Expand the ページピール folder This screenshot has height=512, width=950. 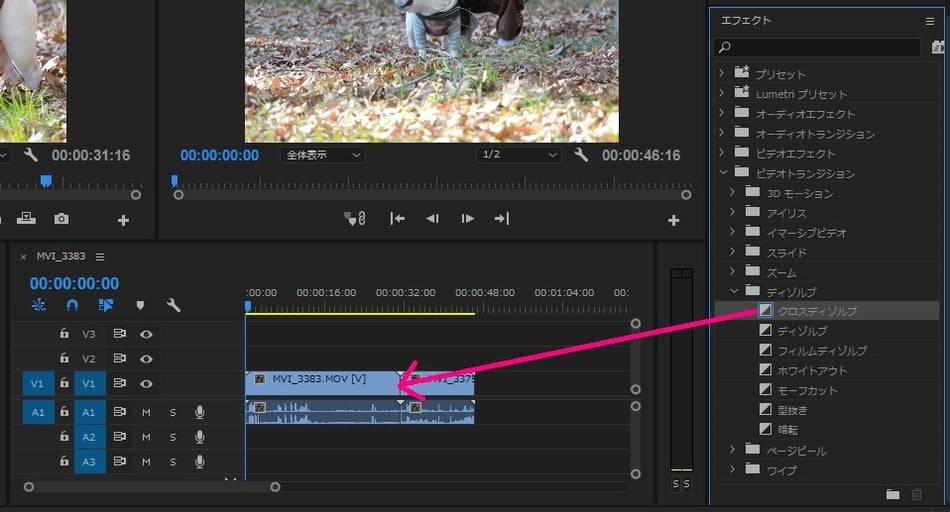coord(732,450)
